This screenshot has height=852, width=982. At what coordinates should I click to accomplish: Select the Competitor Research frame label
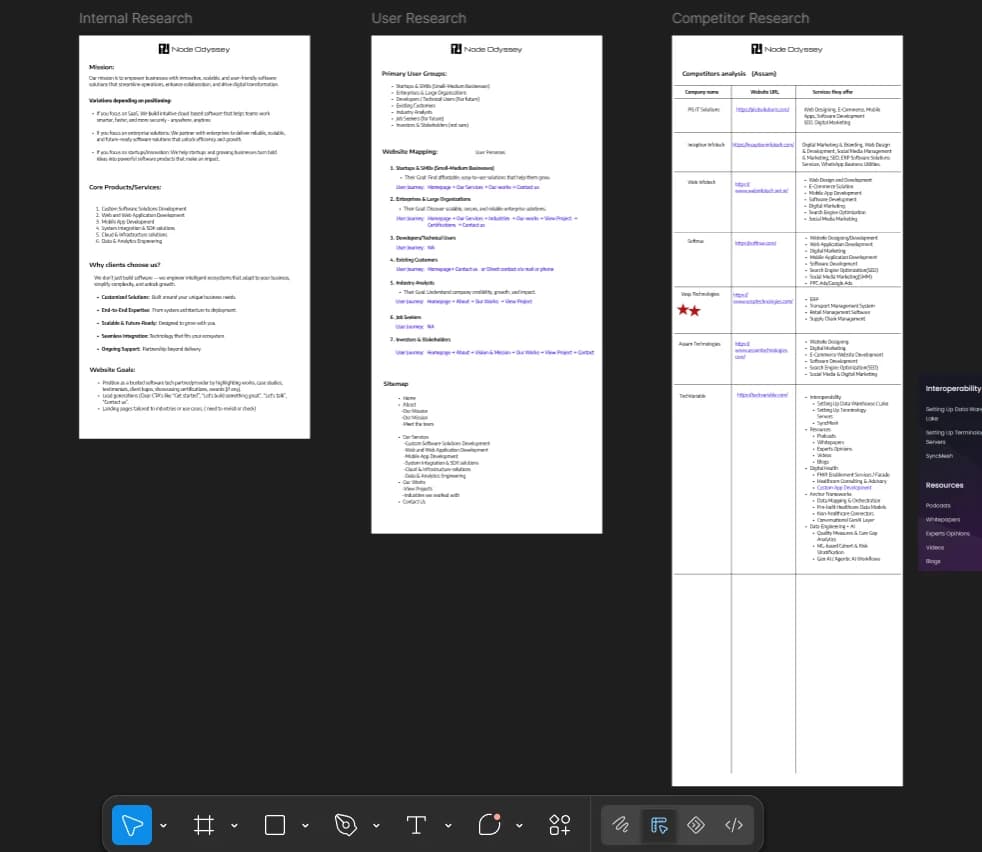[740, 18]
